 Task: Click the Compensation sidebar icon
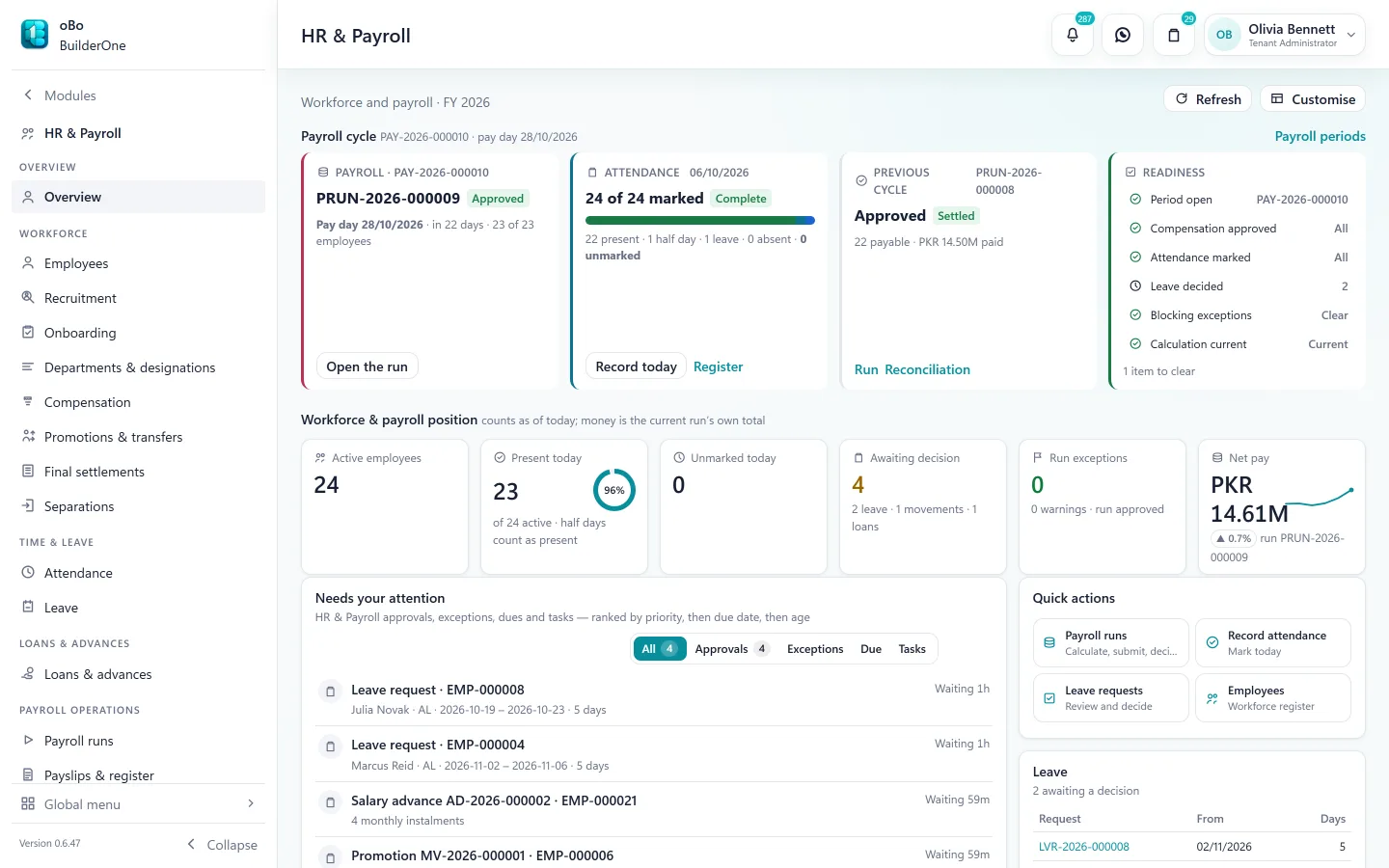click(28, 402)
